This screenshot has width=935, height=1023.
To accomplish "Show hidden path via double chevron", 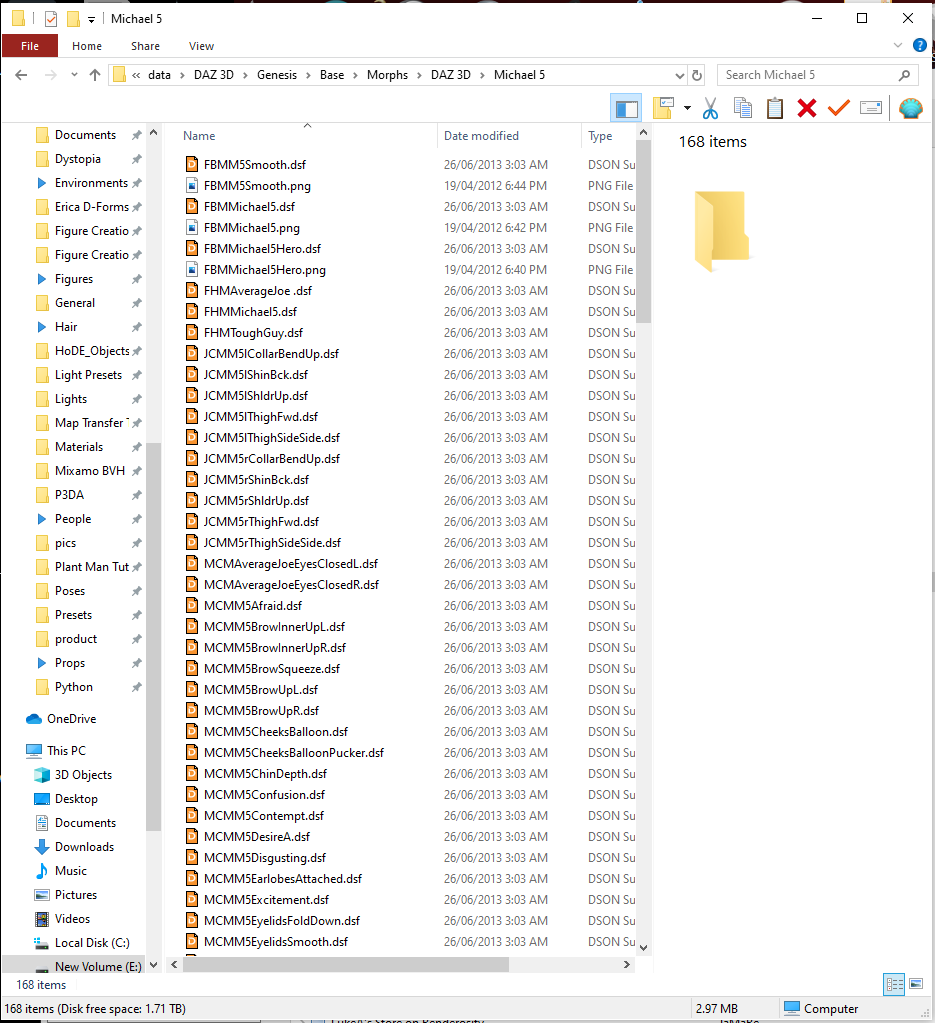I will tap(136, 76).
